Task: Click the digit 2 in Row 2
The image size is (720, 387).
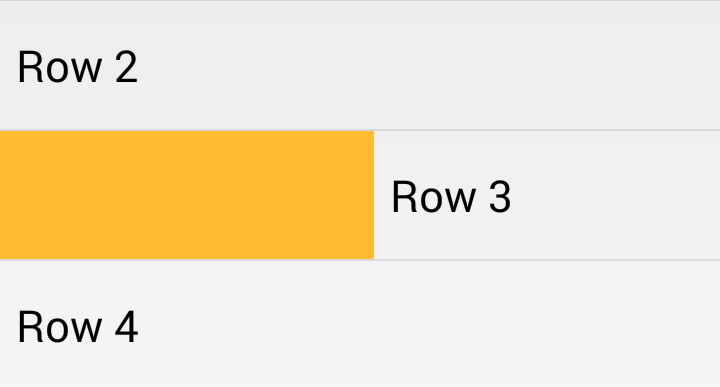Action: (126, 67)
